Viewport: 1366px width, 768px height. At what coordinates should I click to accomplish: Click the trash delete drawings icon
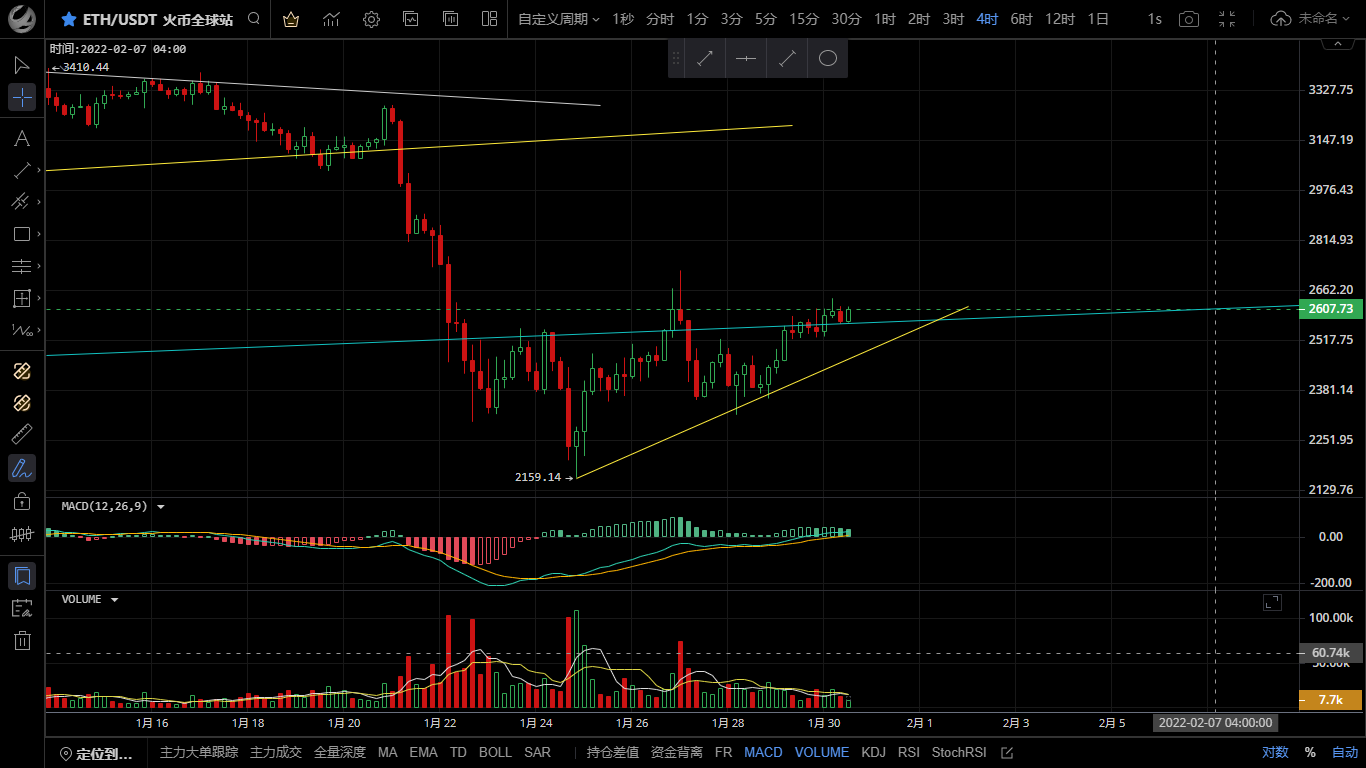tap(22, 641)
